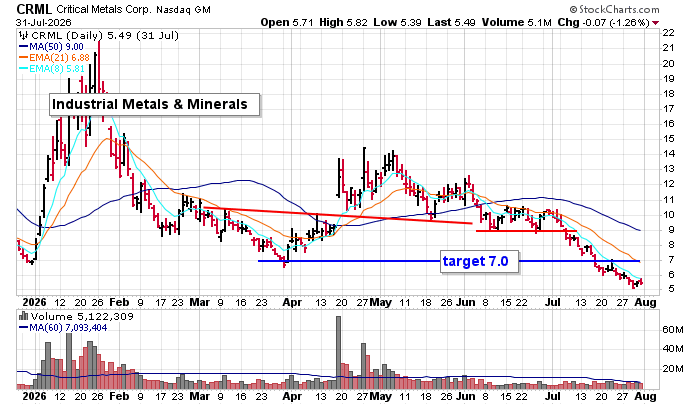Click the MA(60) volume legend entry
Image resolution: width=700 pixels, height=405 pixels.
click(x=63, y=328)
